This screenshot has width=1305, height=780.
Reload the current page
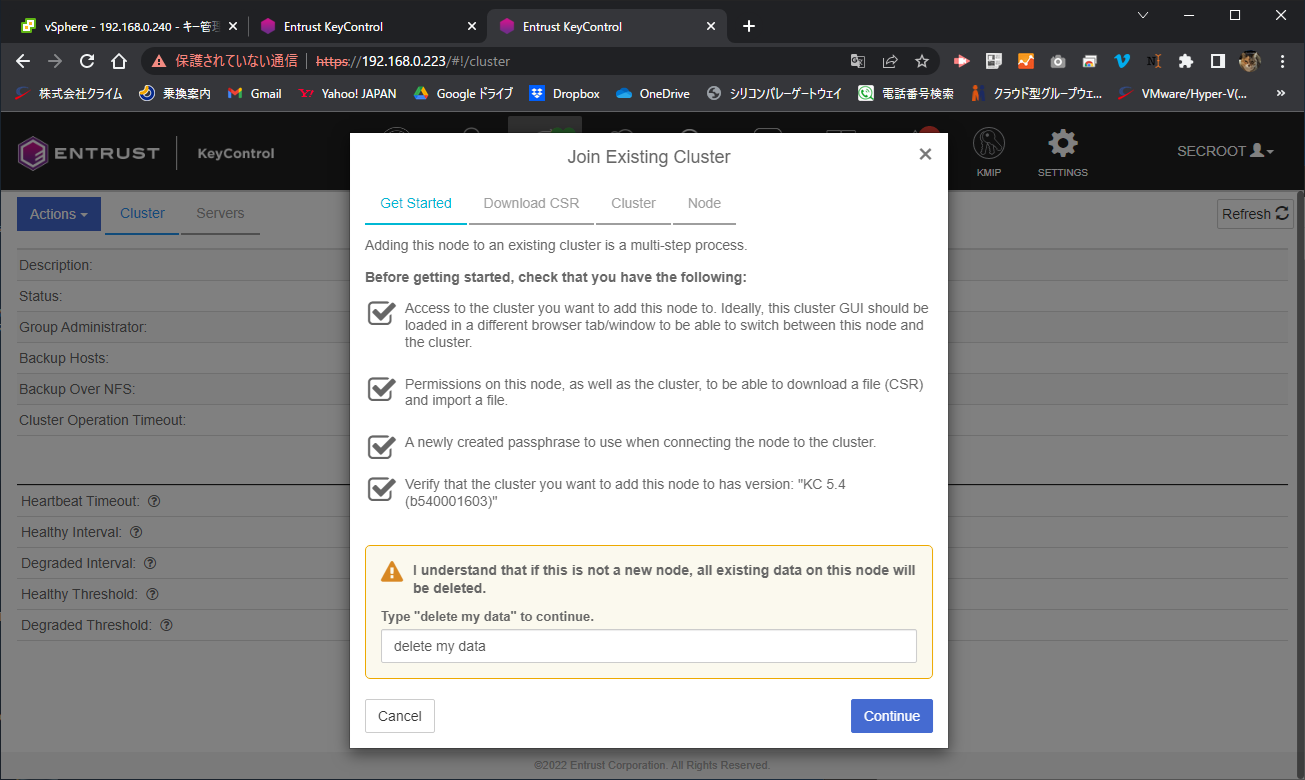[x=87, y=61]
